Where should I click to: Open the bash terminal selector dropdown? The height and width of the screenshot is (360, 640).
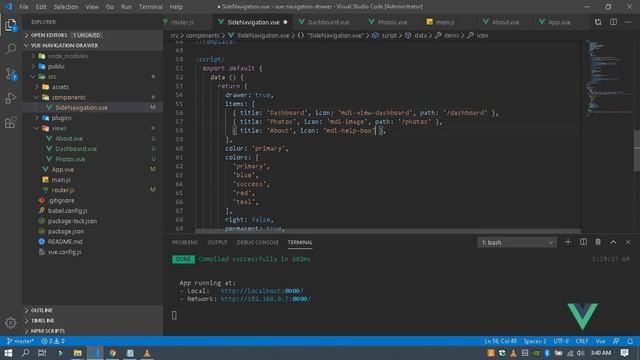click(x=517, y=242)
